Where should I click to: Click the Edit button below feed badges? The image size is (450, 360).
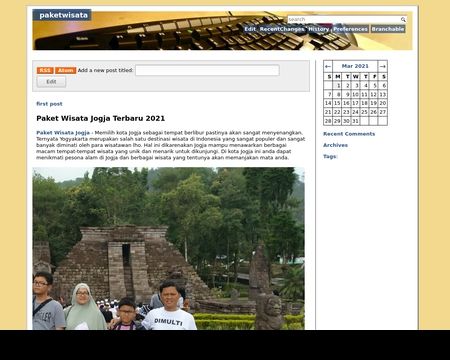tap(51, 82)
